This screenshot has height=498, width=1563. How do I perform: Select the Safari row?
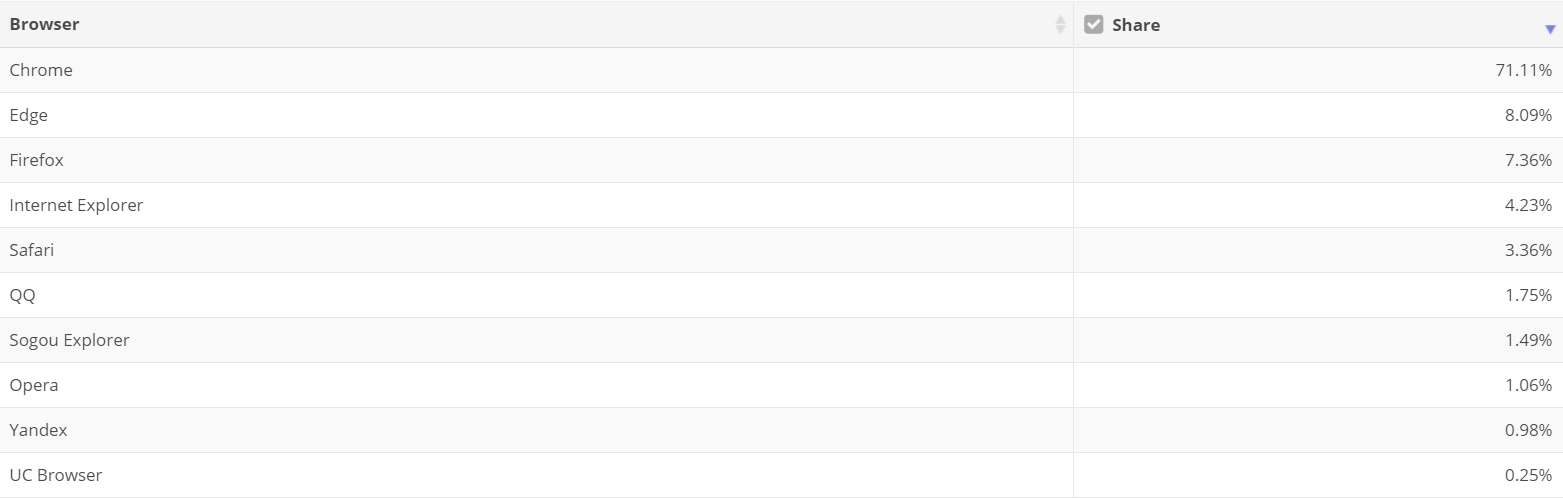pyautogui.click(x=781, y=250)
